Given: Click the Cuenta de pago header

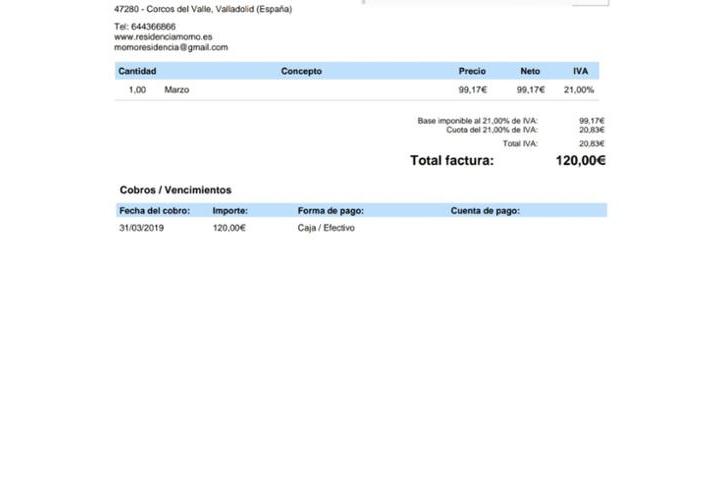Looking at the screenshot, I should (x=485, y=211).
